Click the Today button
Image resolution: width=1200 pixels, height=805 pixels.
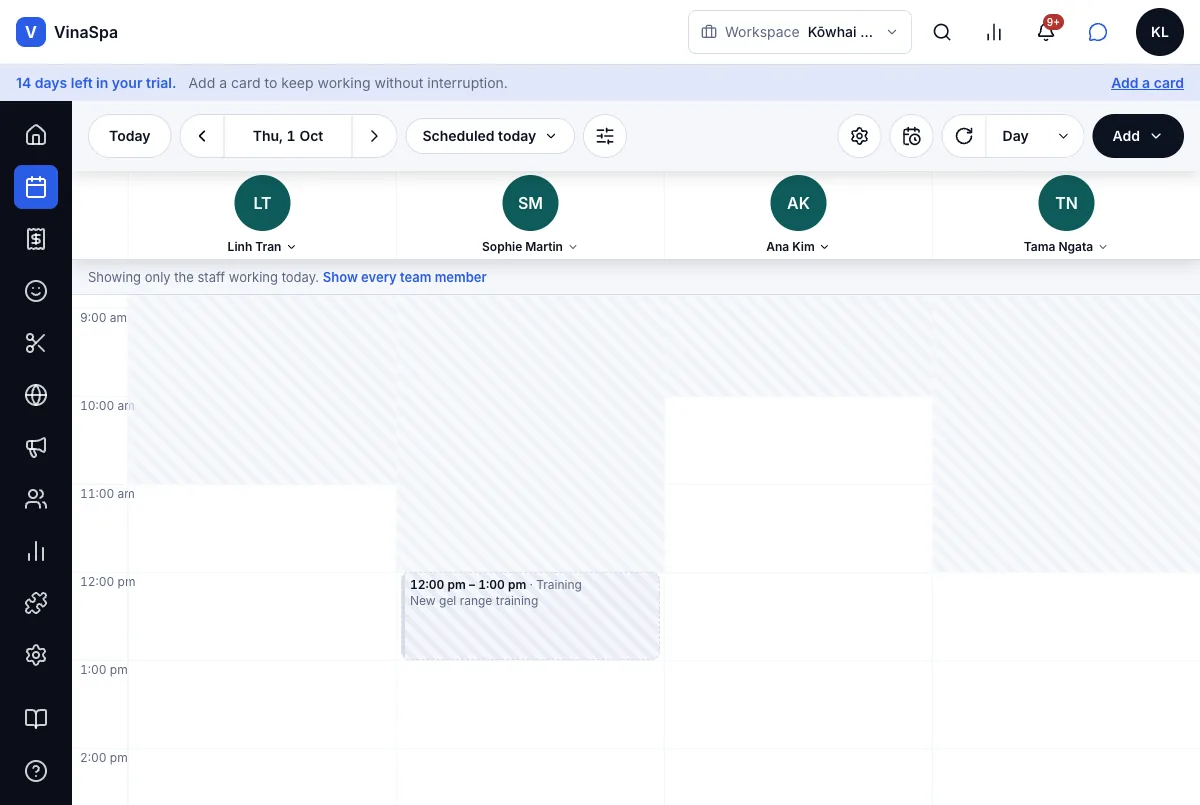[x=130, y=136]
